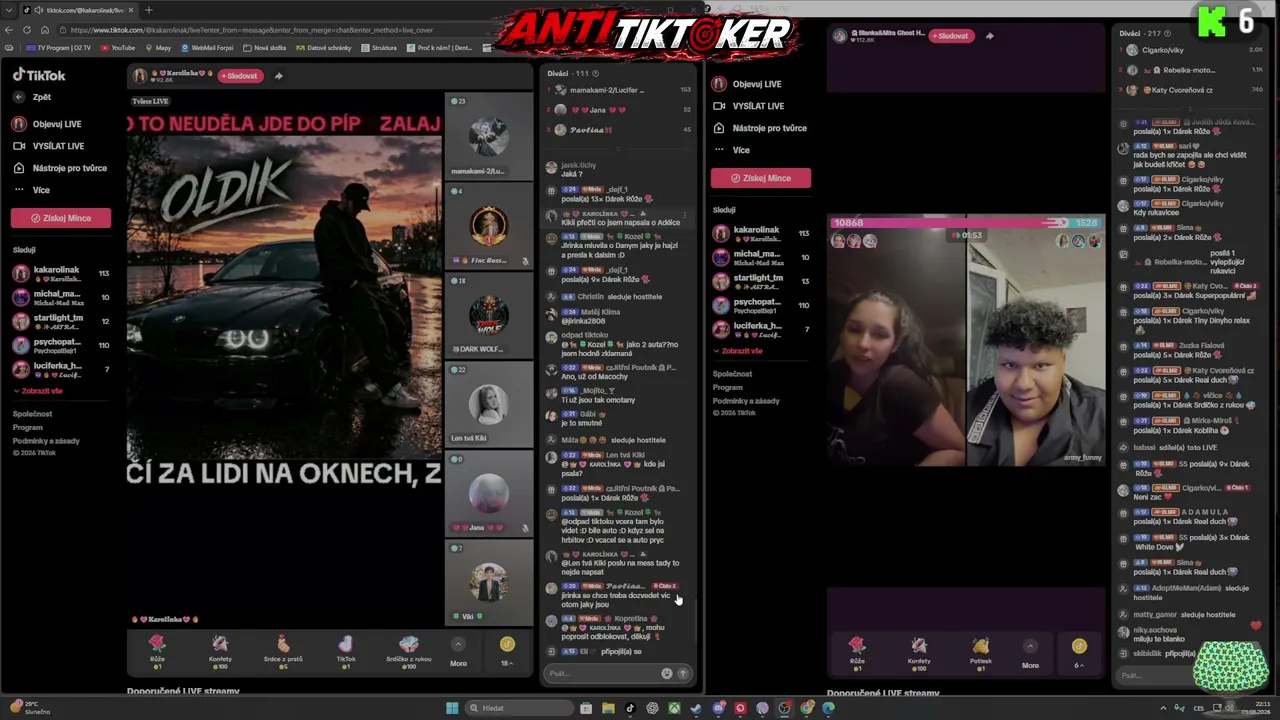Select VYSÍLAT LIVE in the right window sidebar

coord(748,106)
